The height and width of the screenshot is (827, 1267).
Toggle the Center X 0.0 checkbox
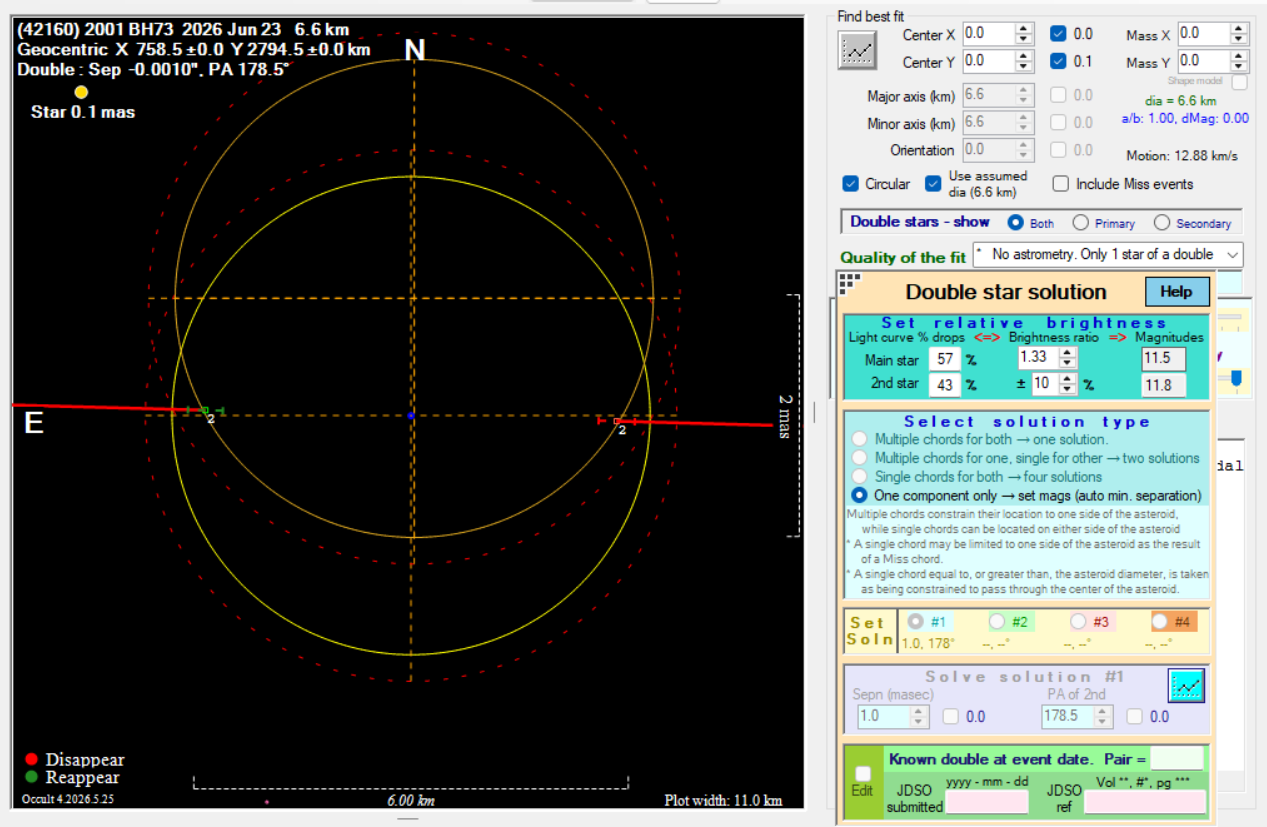pos(1058,33)
